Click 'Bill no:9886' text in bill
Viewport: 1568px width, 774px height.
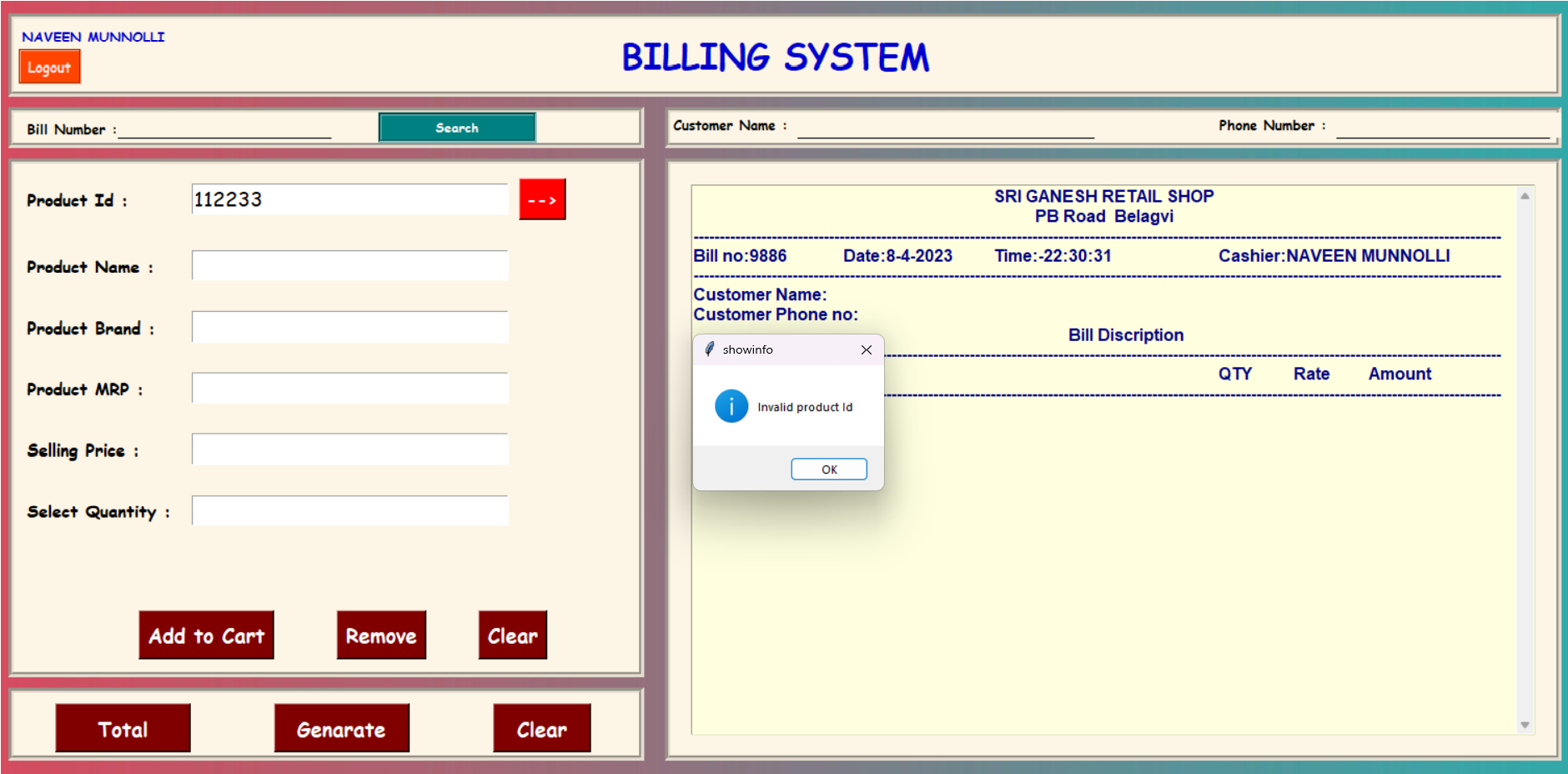point(740,256)
